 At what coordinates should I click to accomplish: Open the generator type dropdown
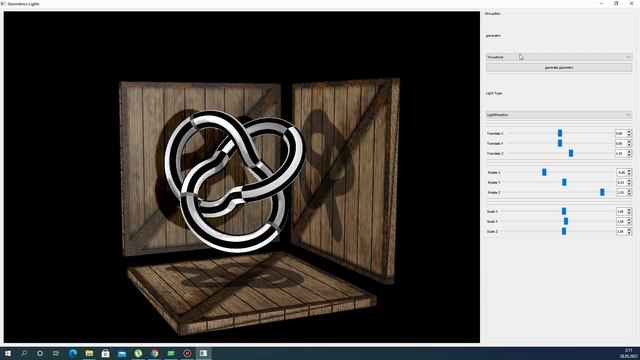click(559, 57)
